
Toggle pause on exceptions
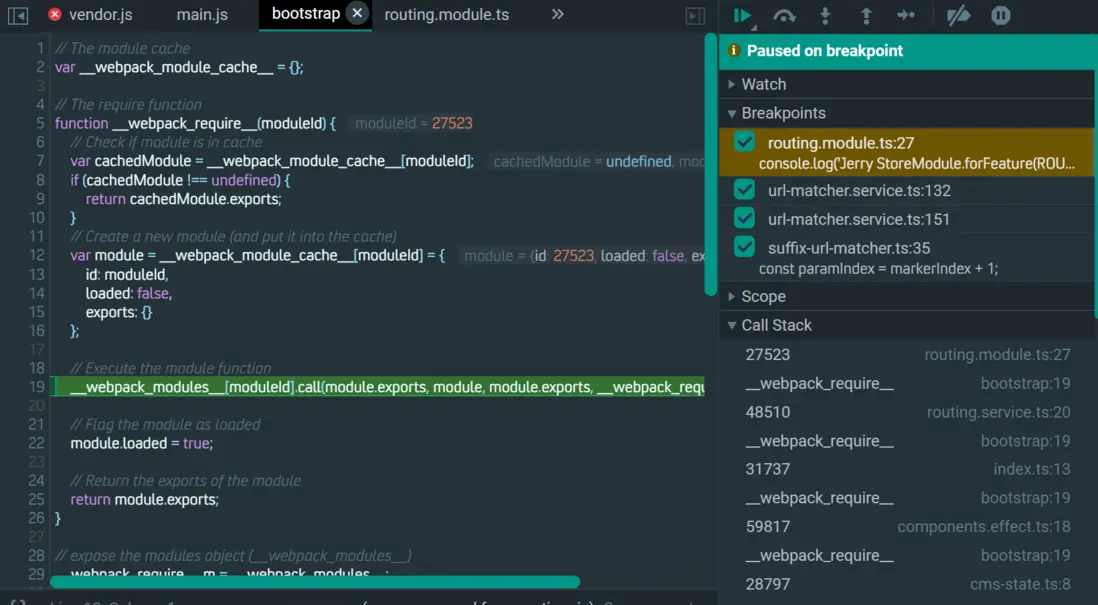point(1000,15)
